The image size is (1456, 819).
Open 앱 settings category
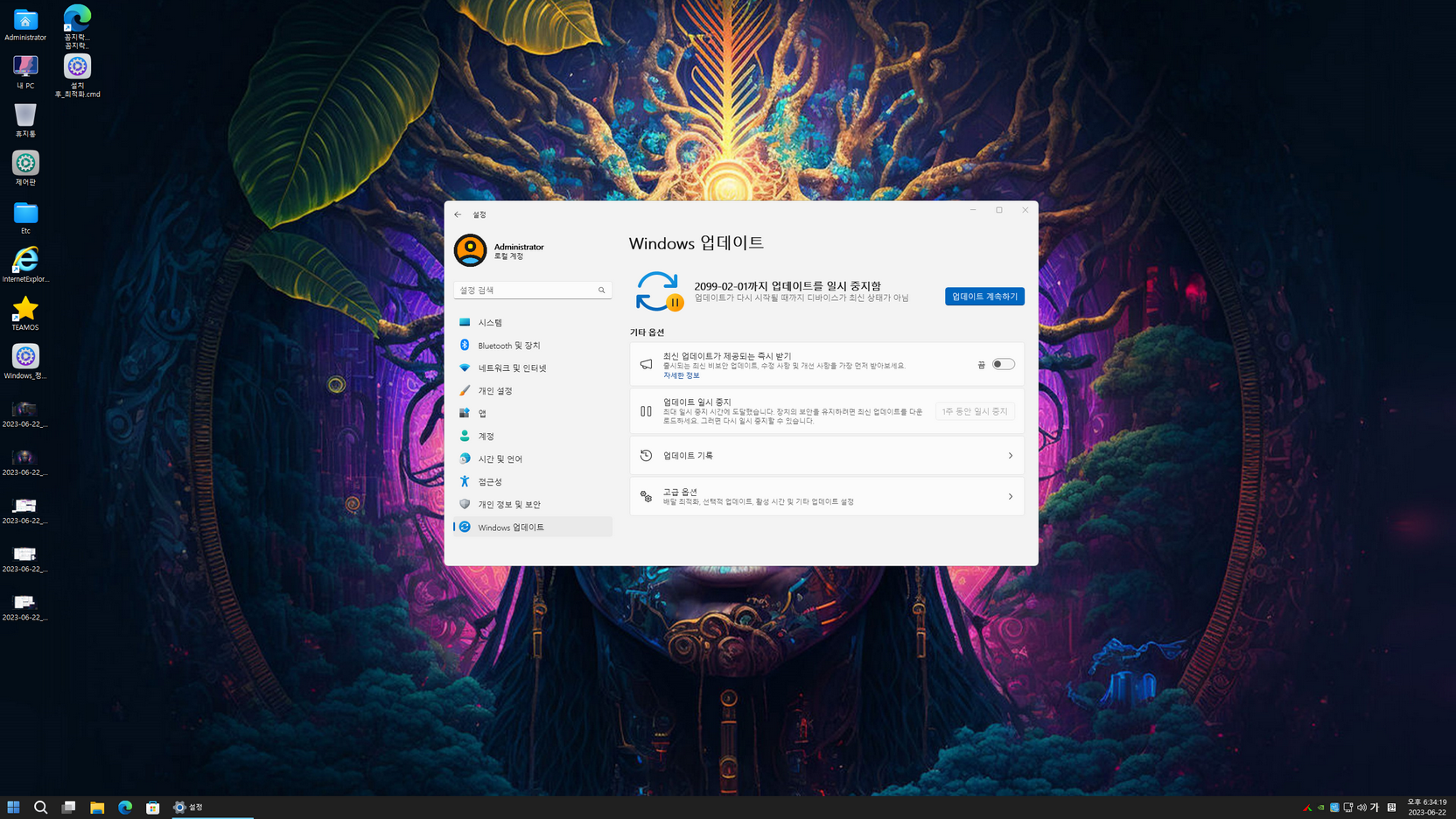533,414
